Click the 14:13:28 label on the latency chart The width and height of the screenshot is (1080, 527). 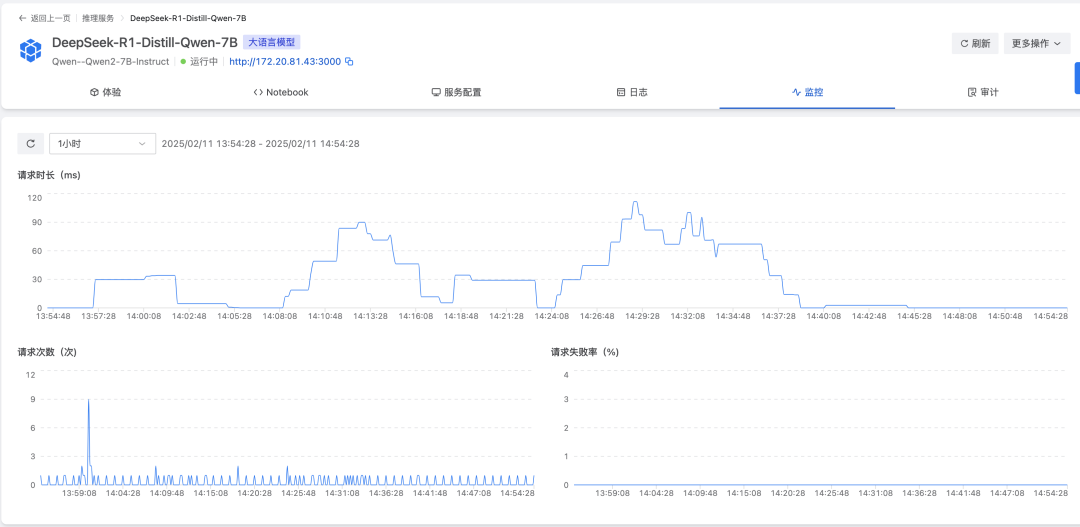click(x=371, y=316)
